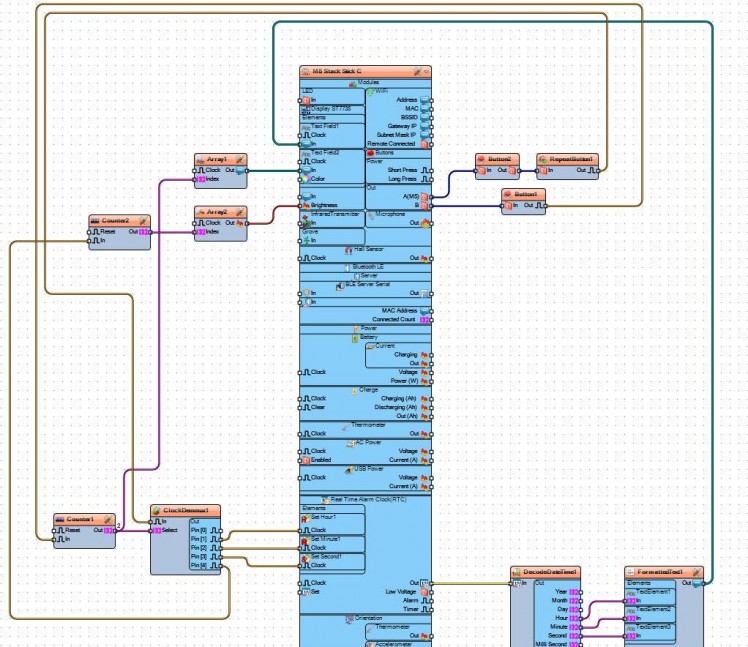Click the WiFi Address output pin
Screen dimensions: 748x647
pyautogui.click(x=431, y=101)
